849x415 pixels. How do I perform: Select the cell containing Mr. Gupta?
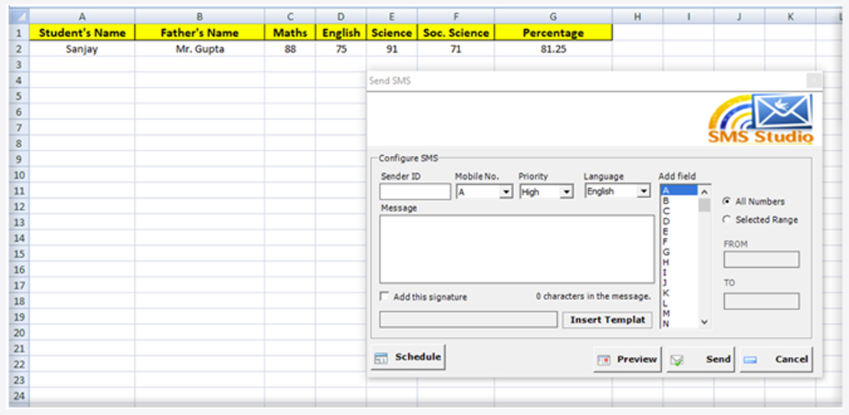point(200,49)
